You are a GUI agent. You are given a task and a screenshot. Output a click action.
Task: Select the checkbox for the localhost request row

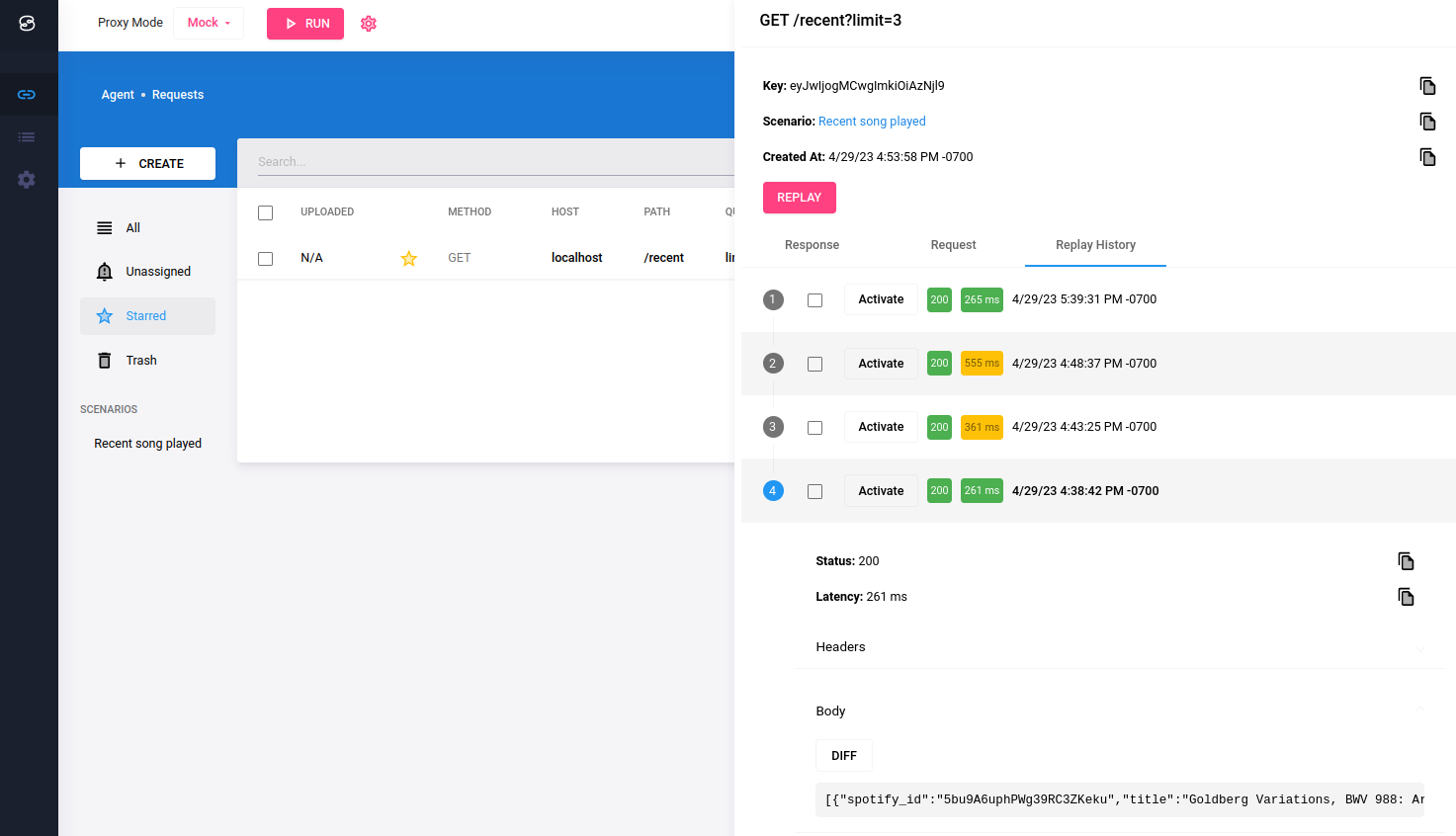pyautogui.click(x=265, y=259)
